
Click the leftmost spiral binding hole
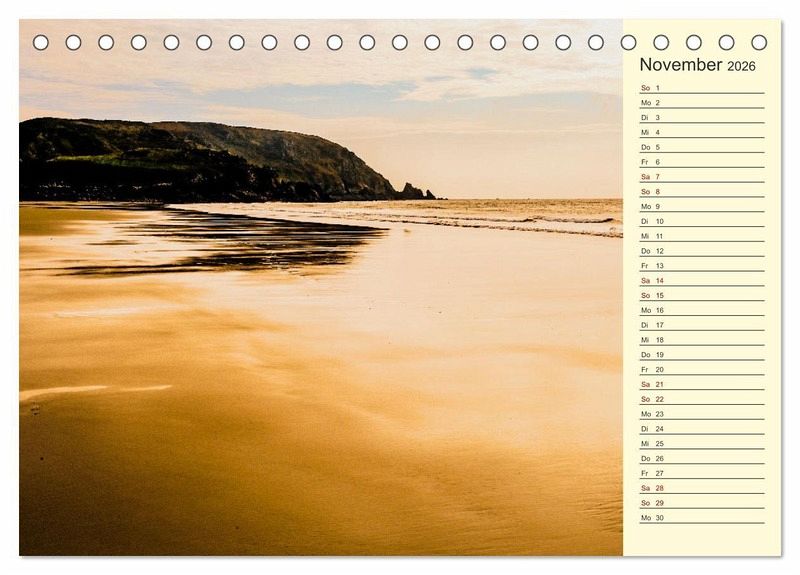tap(41, 42)
